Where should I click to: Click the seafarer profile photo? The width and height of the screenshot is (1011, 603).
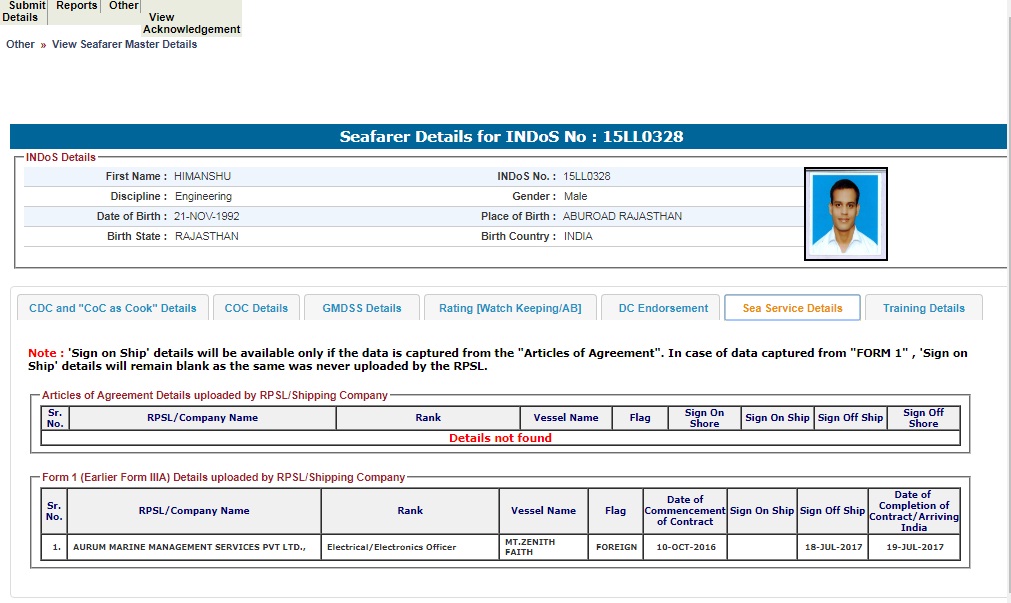click(x=845, y=213)
